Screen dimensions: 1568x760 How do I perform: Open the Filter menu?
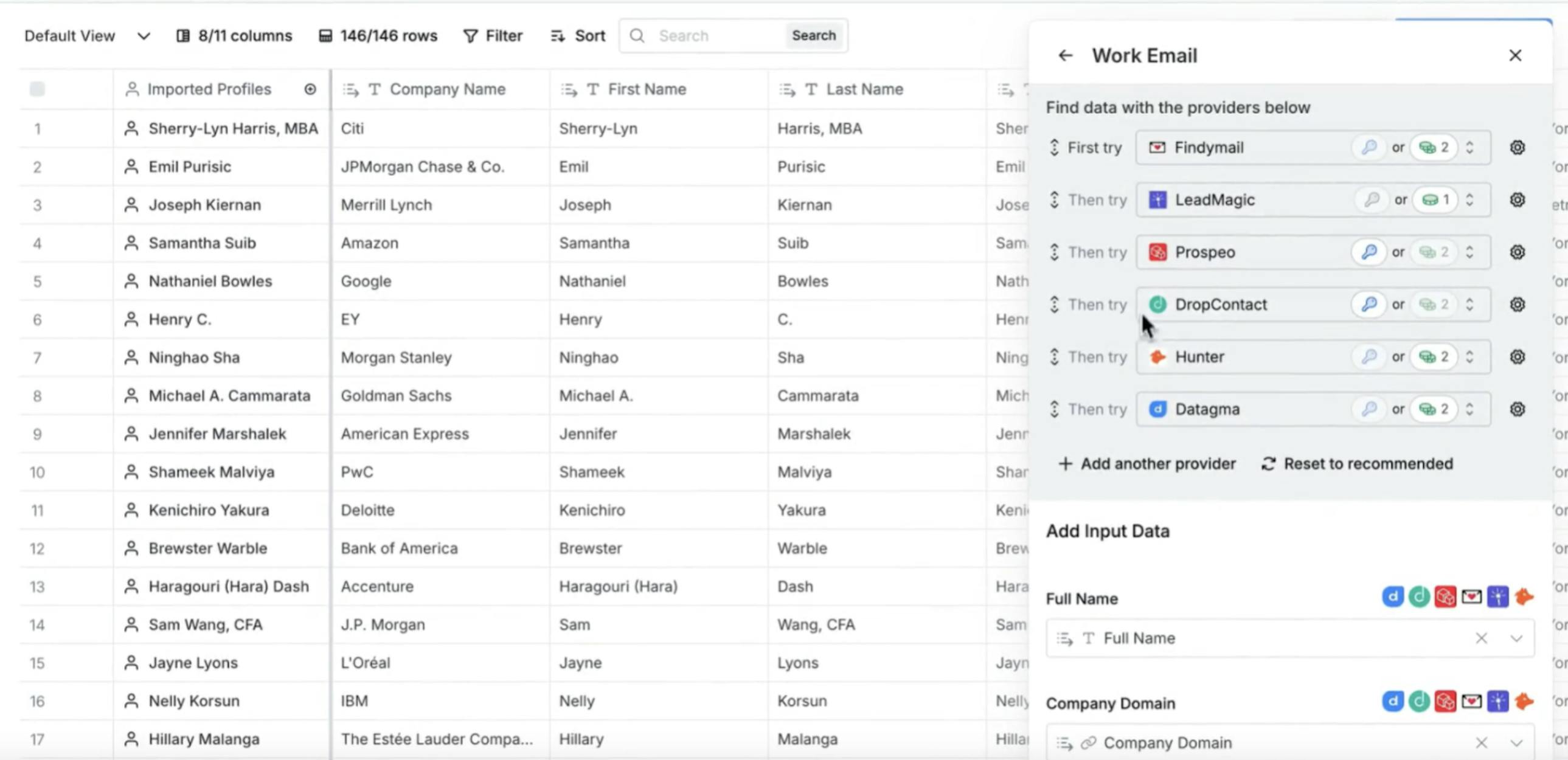493,36
